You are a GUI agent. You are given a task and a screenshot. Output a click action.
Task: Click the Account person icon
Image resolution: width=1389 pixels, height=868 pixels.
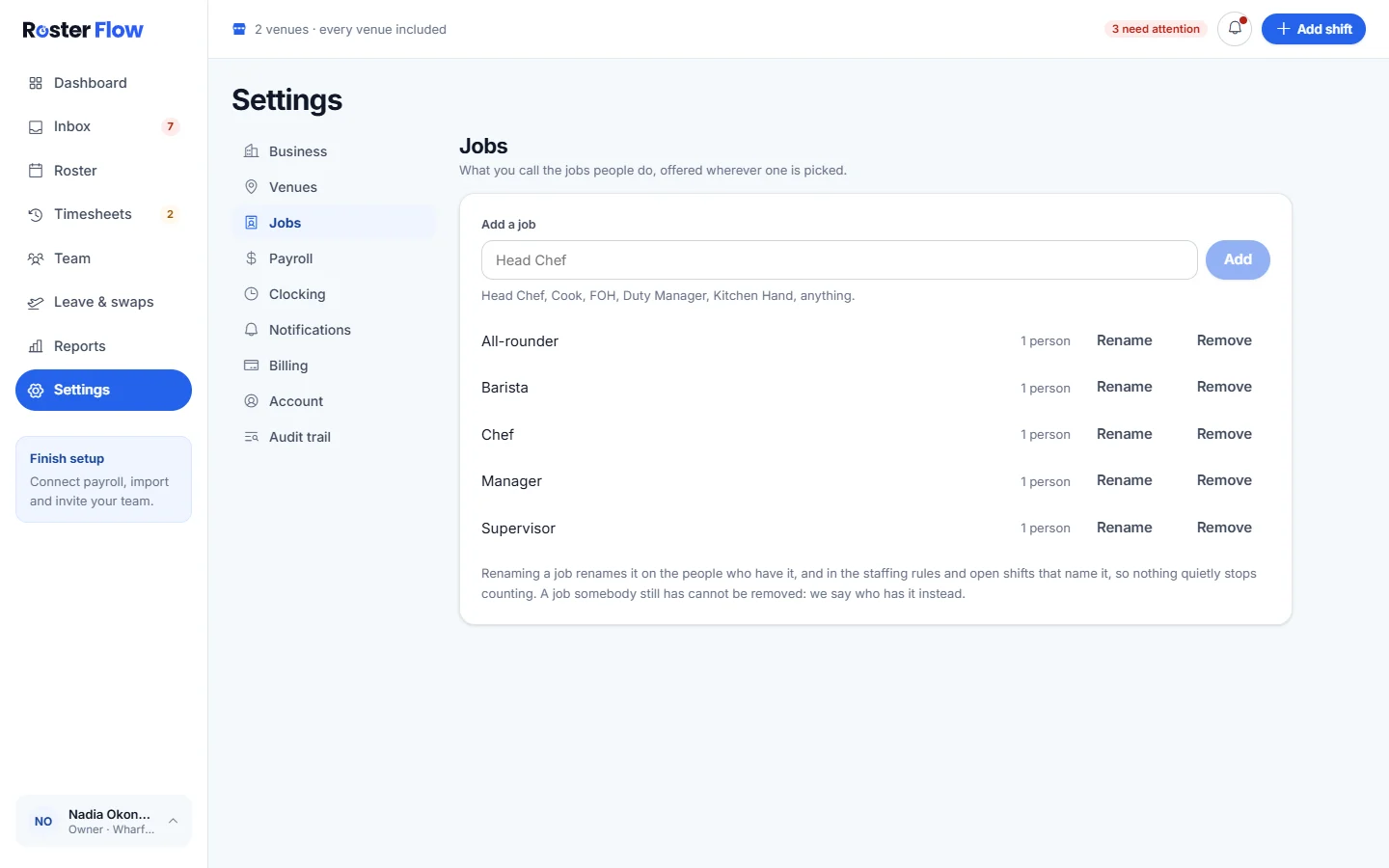pyautogui.click(x=251, y=401)
